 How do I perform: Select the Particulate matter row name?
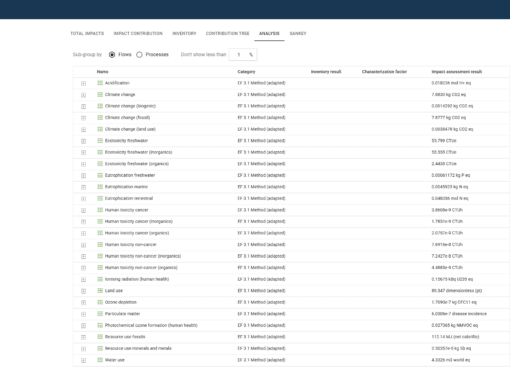click(x=122, y=314)
